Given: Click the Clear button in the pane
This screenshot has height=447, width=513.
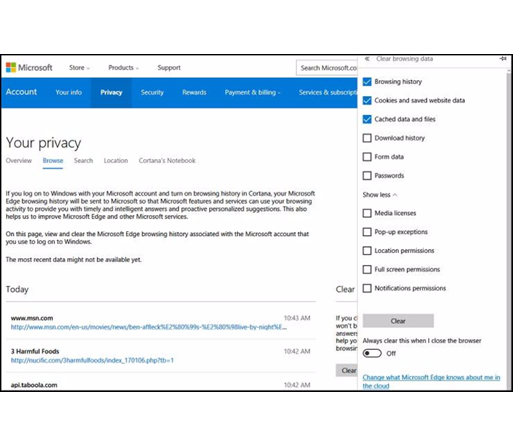Looking at the screenshot, I should click(x=398, y=321).
